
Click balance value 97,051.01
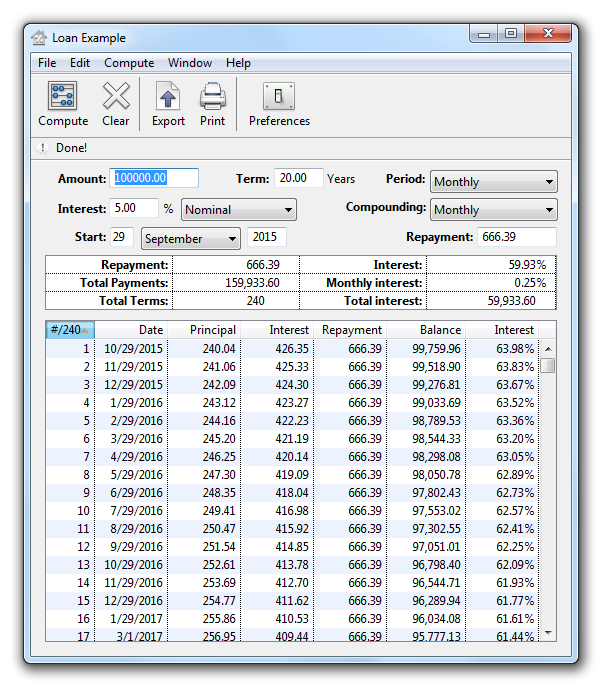436,546
